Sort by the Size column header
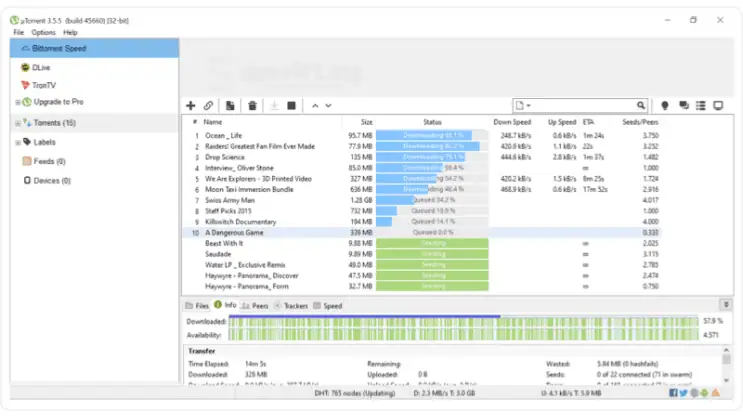Image resolution: width=743 pixels, height=418 pixels. [x=366, y=122]
